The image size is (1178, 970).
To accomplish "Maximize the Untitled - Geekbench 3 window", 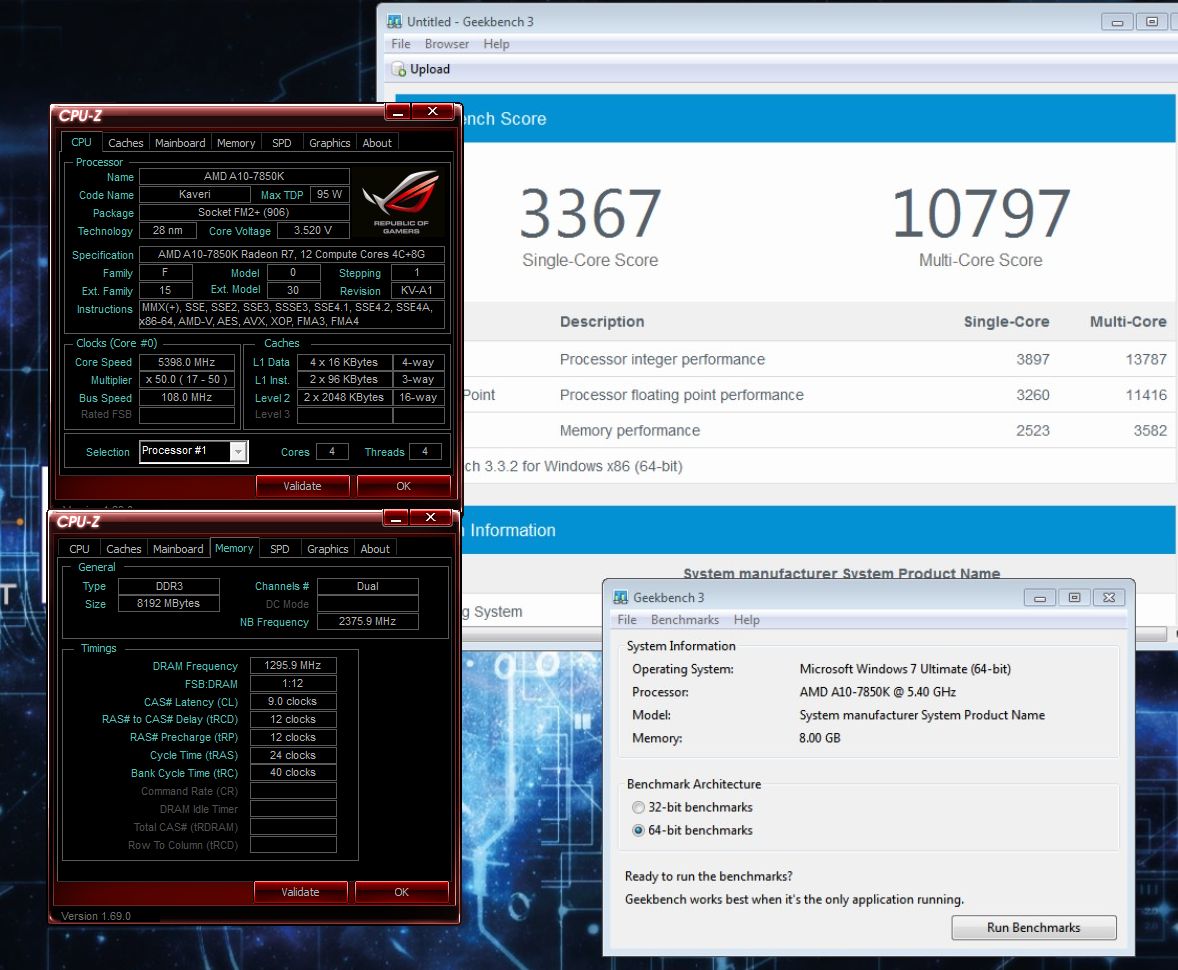I will [x=1152, y=23].
